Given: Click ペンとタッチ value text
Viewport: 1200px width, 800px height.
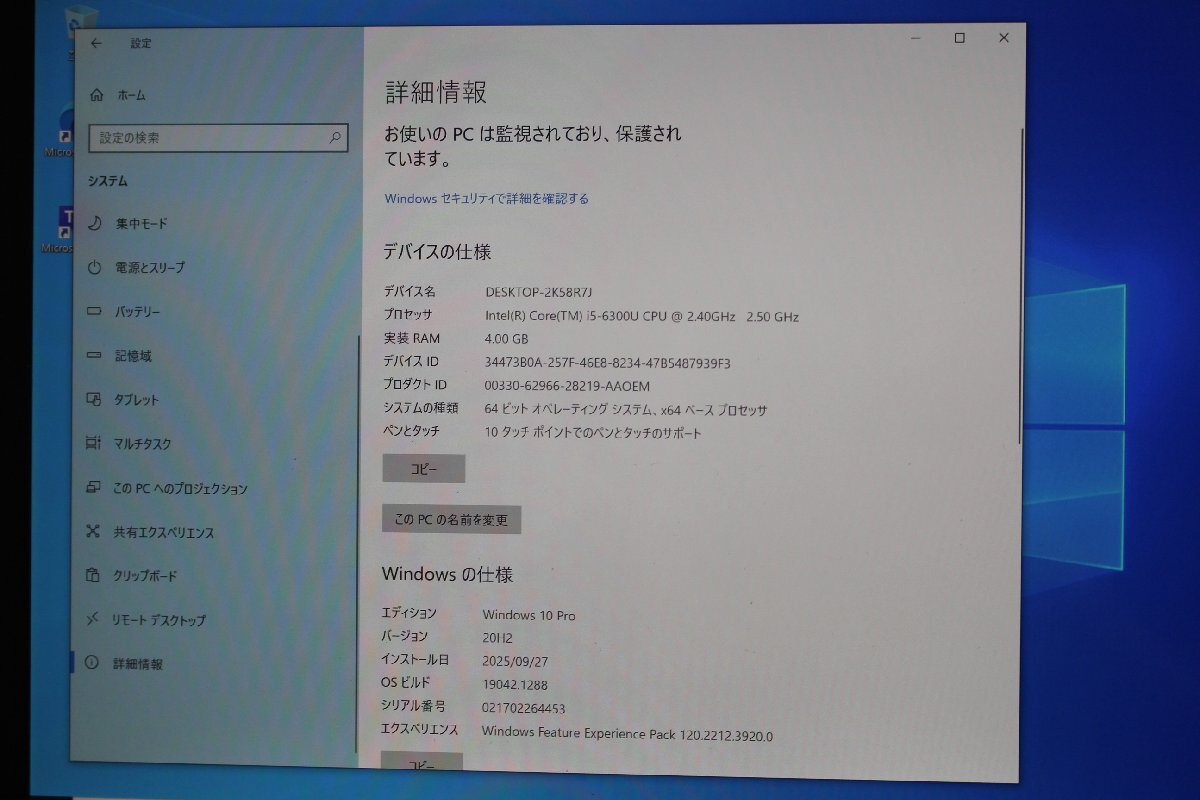Looking at the screenshot, I should coord(593,433).
